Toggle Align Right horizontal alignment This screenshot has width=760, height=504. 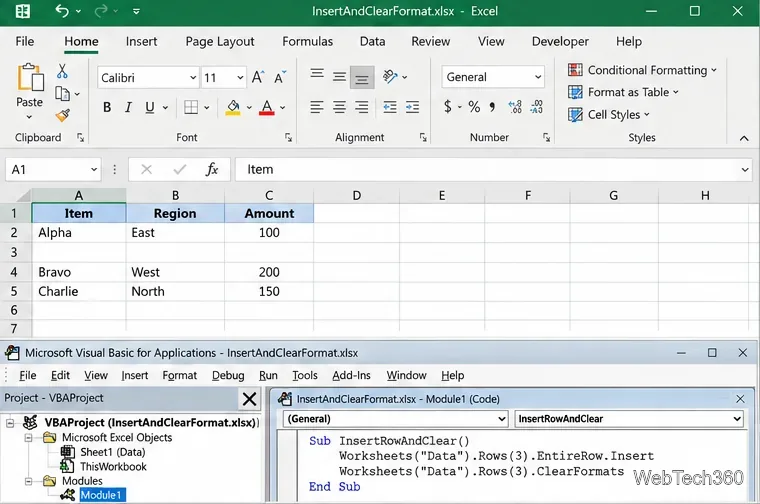(362, 107)
